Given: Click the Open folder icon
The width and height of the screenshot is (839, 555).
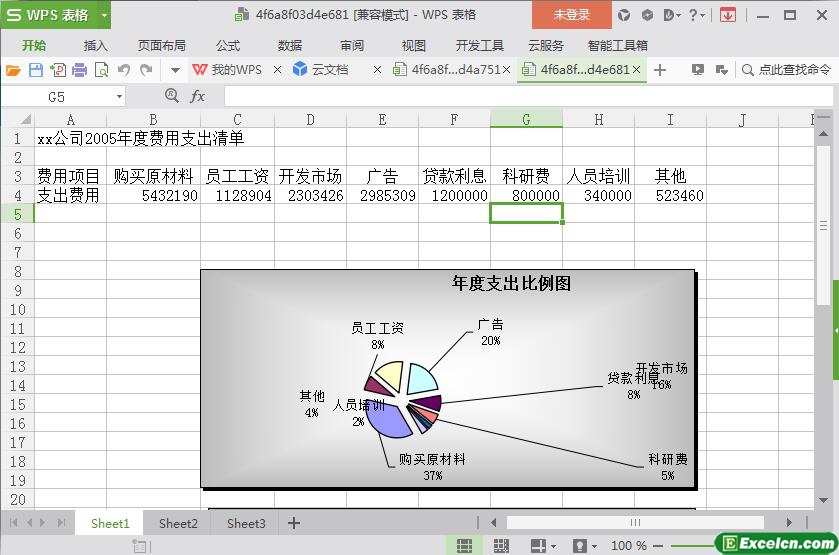Looking at the screenshot, I should (13, 70).
